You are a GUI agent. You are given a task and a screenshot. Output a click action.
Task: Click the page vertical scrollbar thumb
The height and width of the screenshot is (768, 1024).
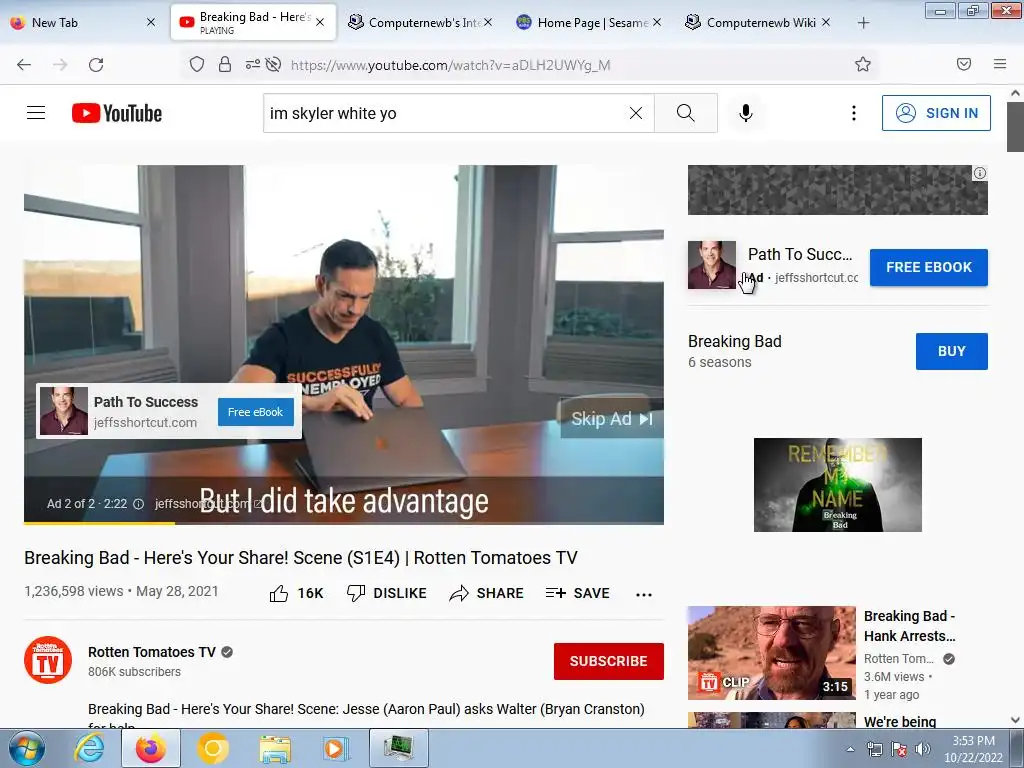click(x=1015, y=126)
